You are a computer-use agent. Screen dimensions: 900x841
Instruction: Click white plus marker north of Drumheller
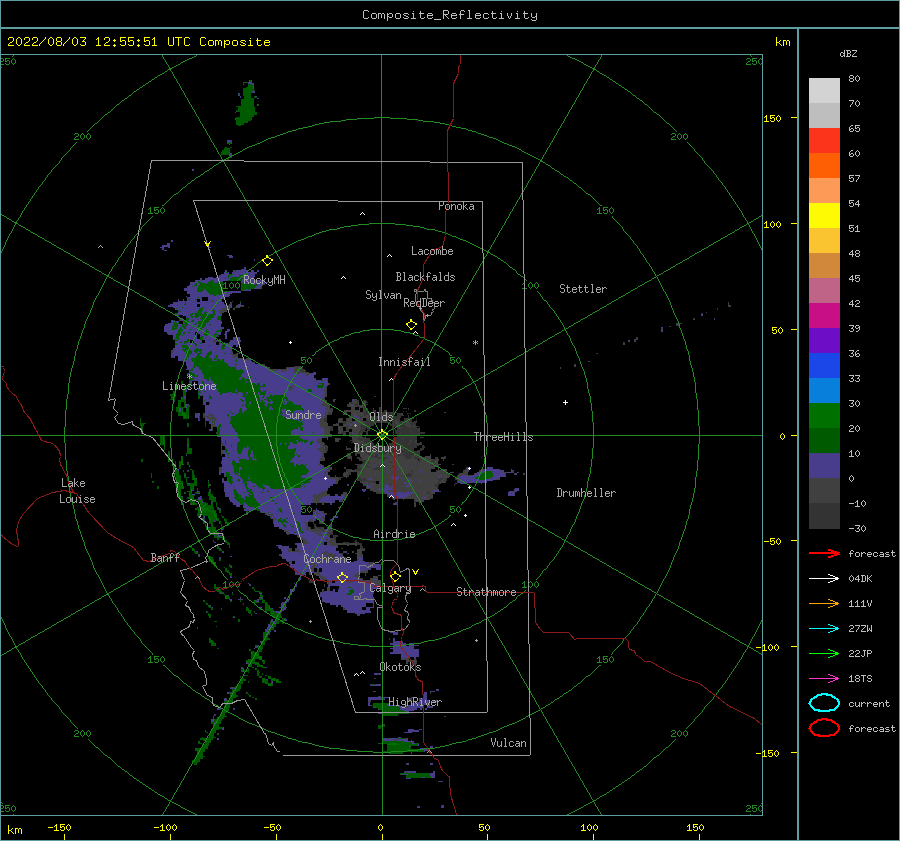point(565,402)
